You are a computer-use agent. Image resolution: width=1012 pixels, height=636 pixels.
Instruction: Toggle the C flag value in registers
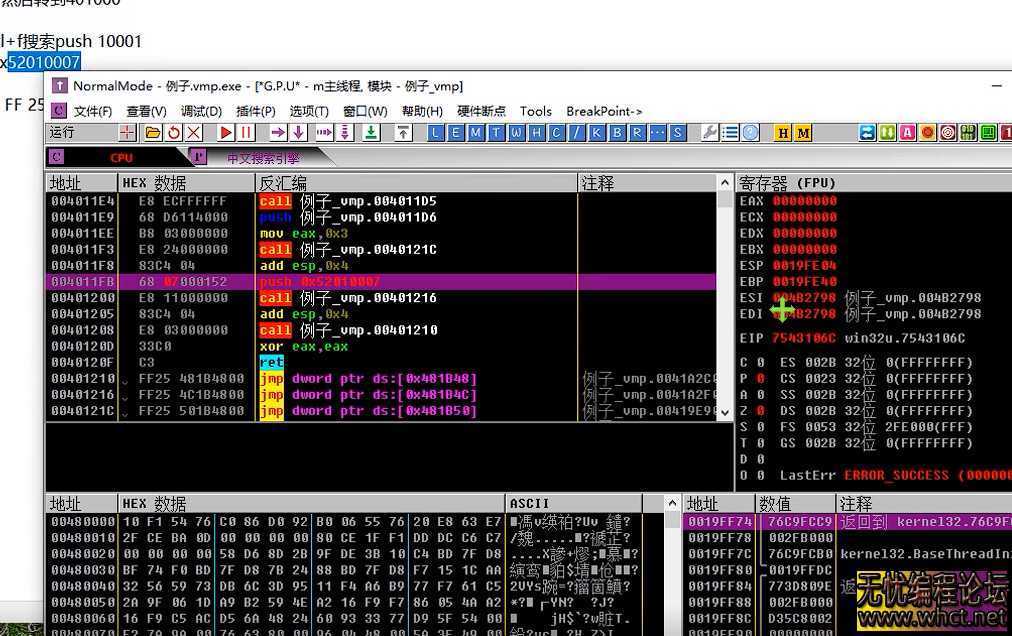point(759,363)
